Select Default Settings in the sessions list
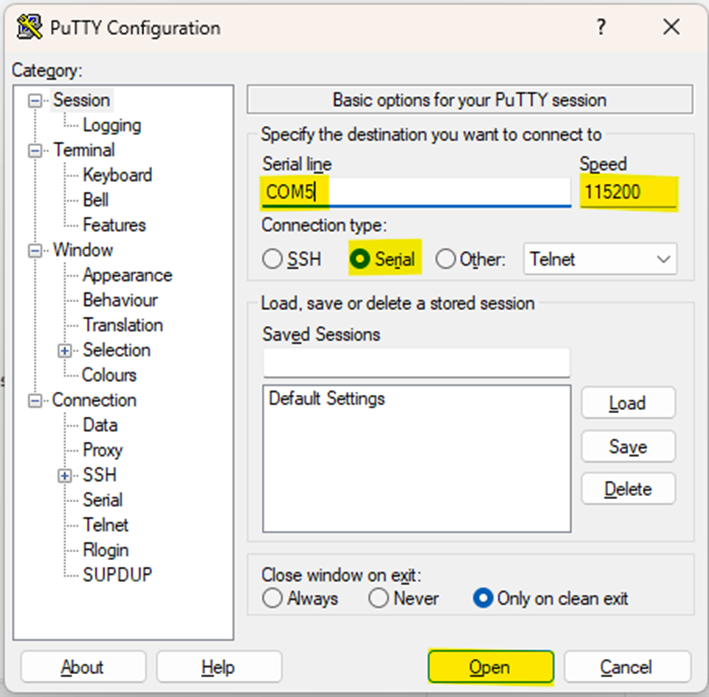Image resolution: width=709 pixels, height=697 pixels. pos(326,398)
